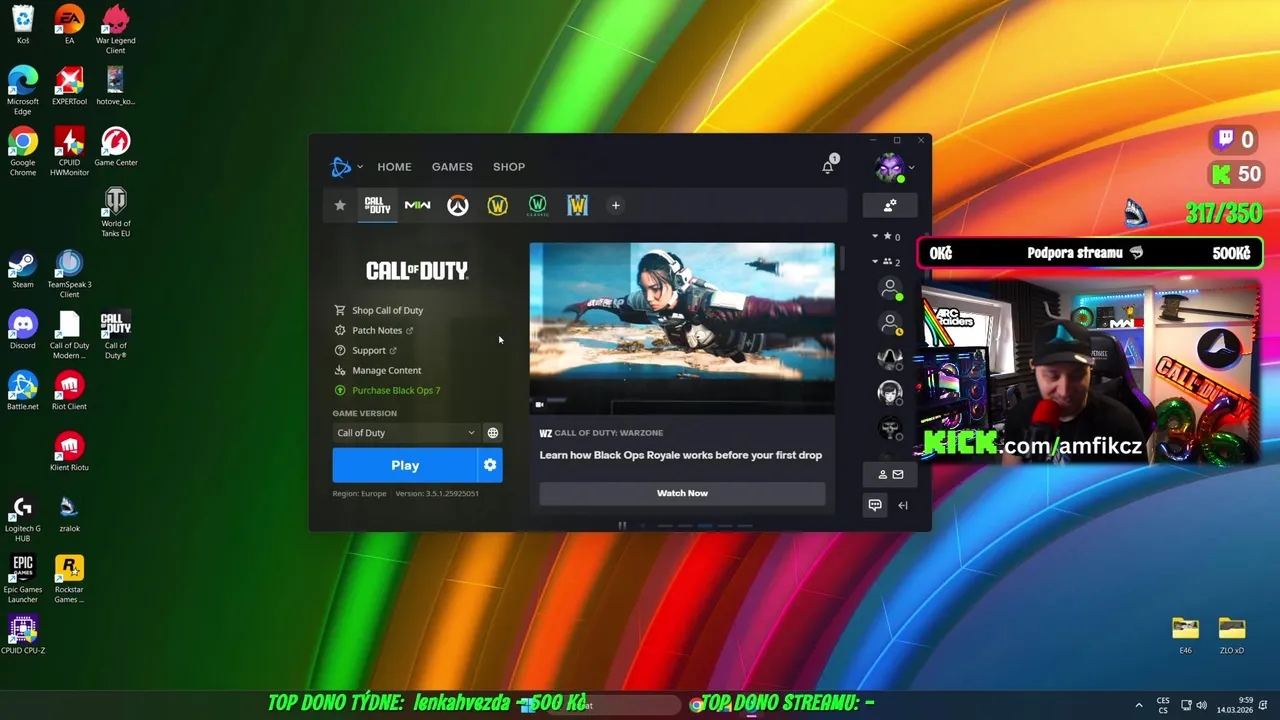Screen dimensions: 1280x720
Task: Click the Game Center desktop icon
Action: point(116,146)
